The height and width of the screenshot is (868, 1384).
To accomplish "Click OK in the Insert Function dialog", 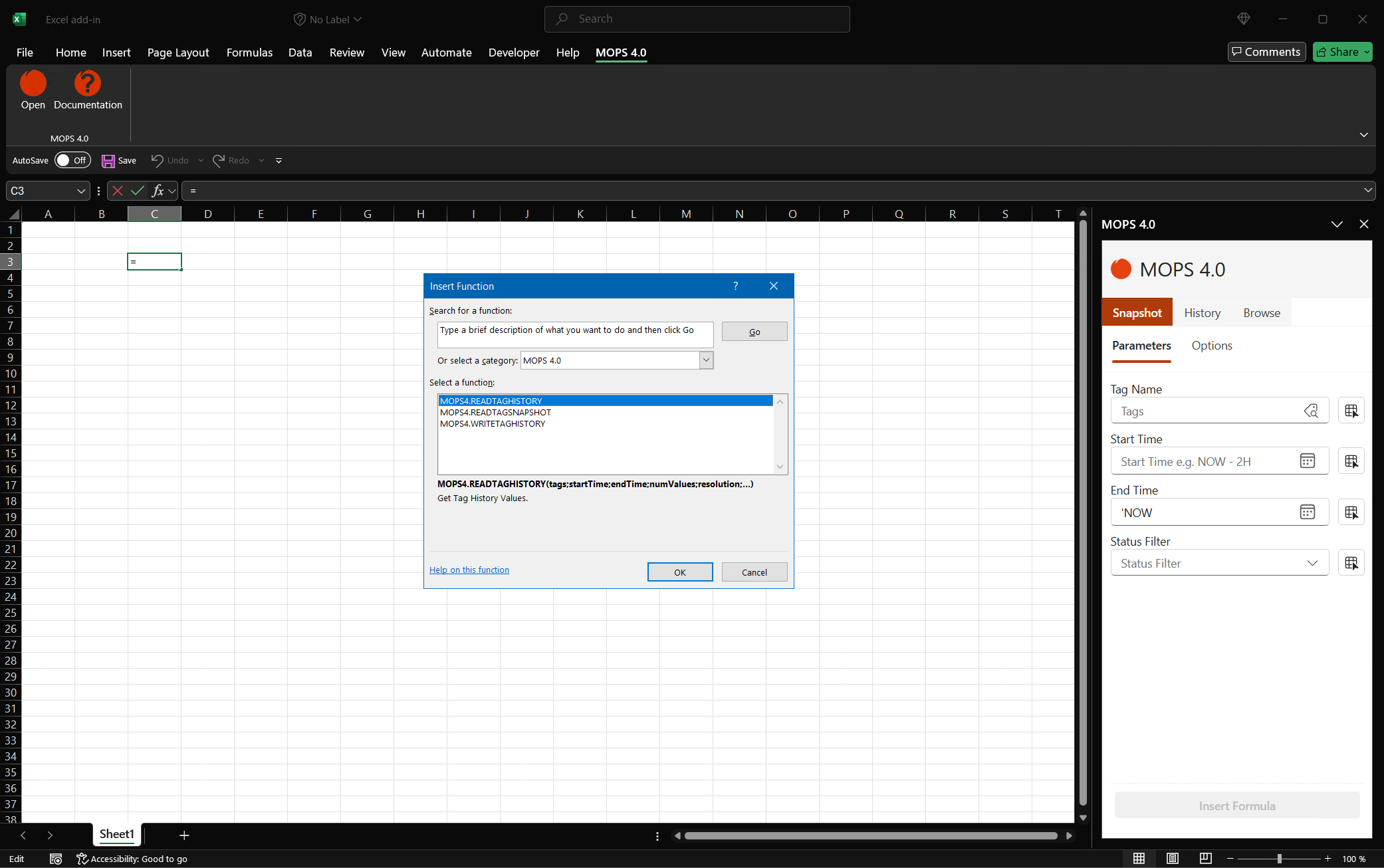I will tap(679, 572).
